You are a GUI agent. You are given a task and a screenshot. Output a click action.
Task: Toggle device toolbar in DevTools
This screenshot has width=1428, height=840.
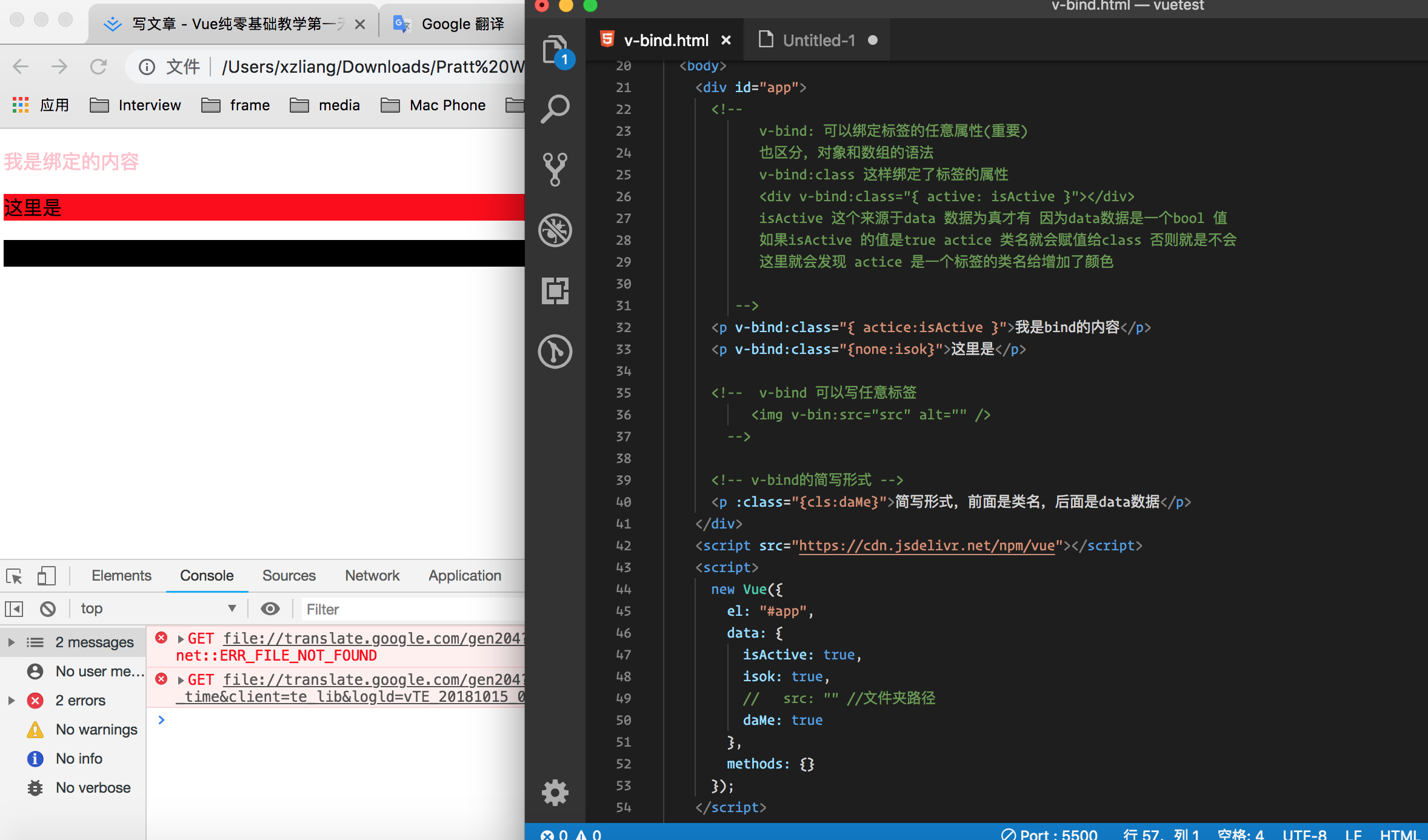[46, 576]
